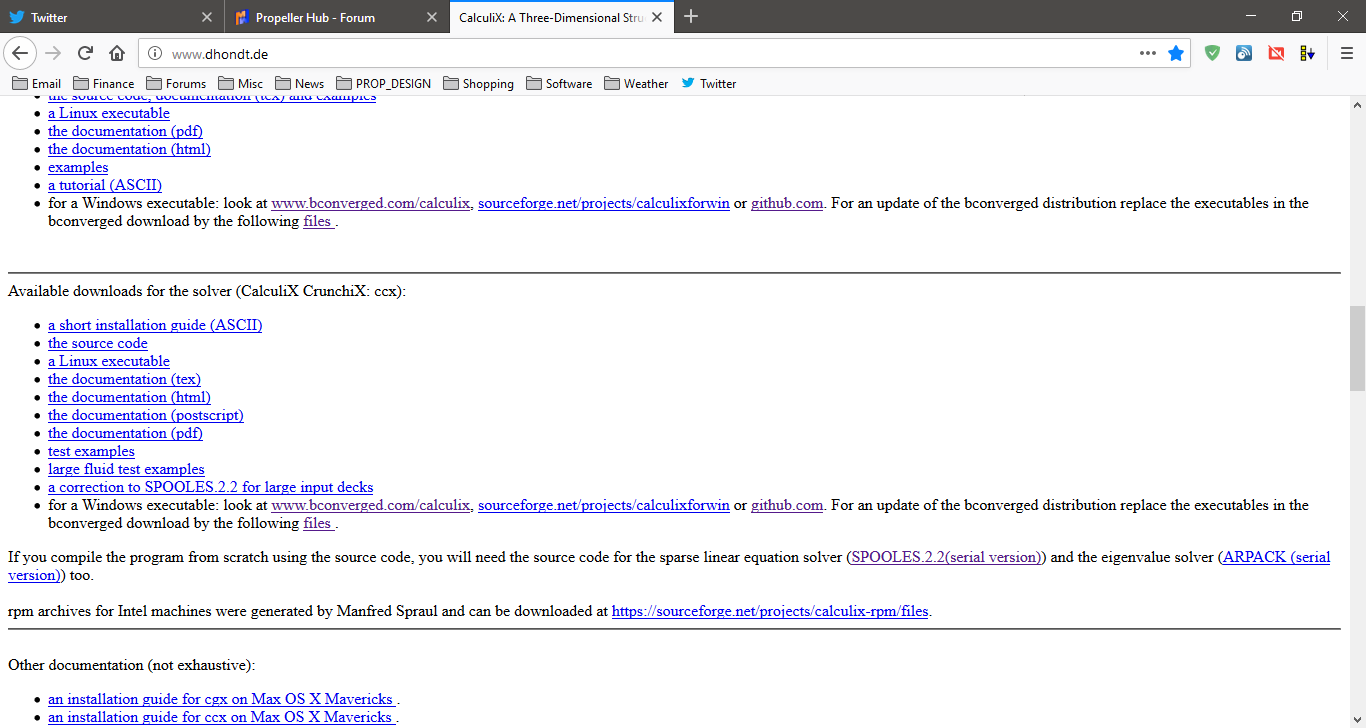
Task: Click the vertical scrollbar thumb
Action: point(1357,348)
